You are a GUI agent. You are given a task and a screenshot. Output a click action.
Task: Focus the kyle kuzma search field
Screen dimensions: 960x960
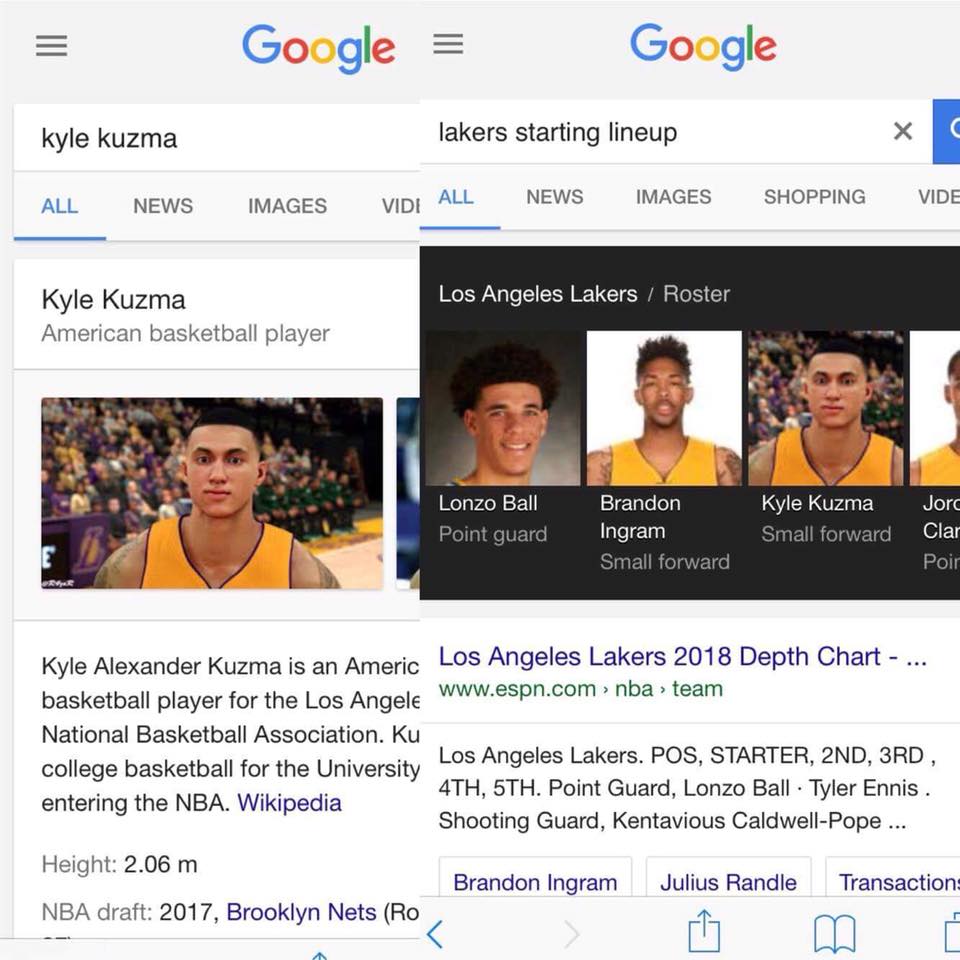click(217, 138)
